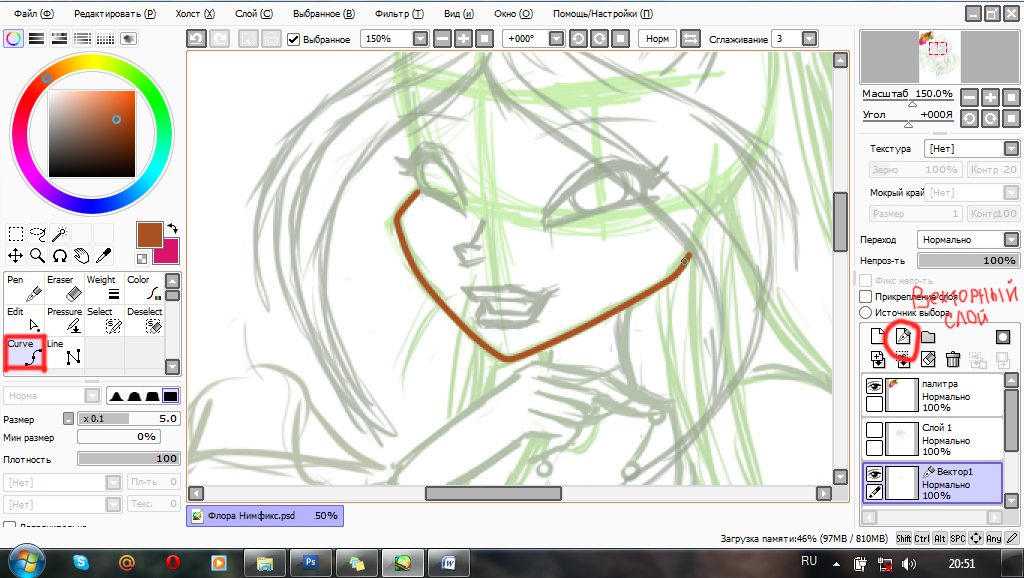Open the Окно menu

coord(513,14)
